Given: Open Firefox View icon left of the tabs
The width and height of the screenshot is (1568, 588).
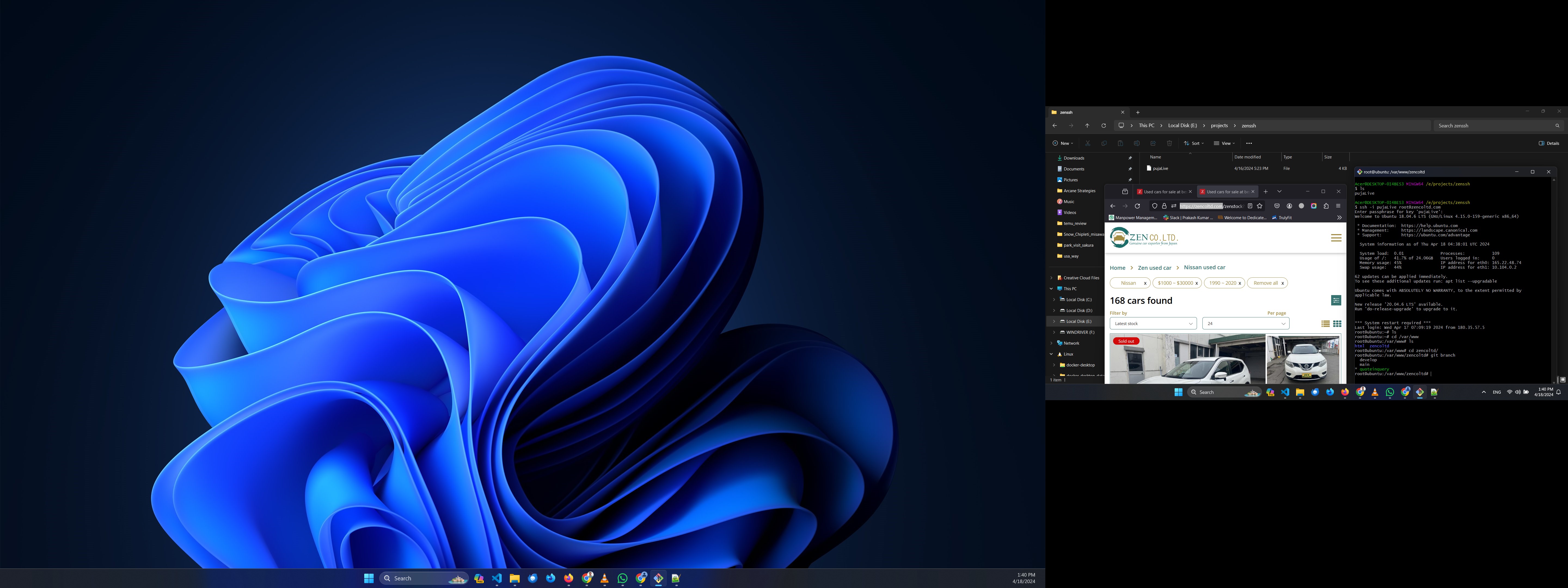Looking at the screenshot, I should [x=1125, y=192].
